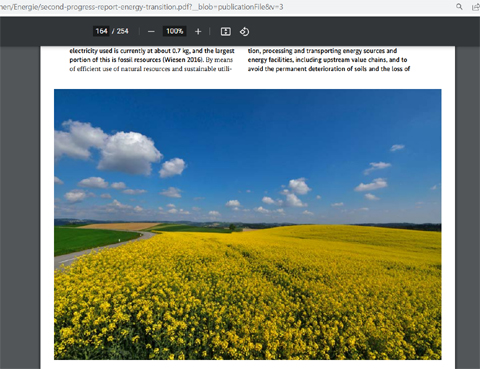Screen dimensions: 480x369
Task: Toggle fit to page icon
Action: click(226, 31)
